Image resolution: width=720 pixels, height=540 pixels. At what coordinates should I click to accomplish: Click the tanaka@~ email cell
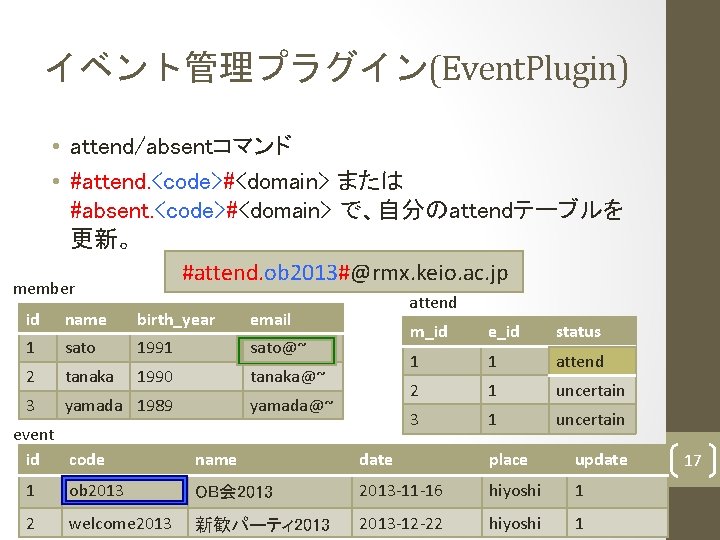[293, 377]
